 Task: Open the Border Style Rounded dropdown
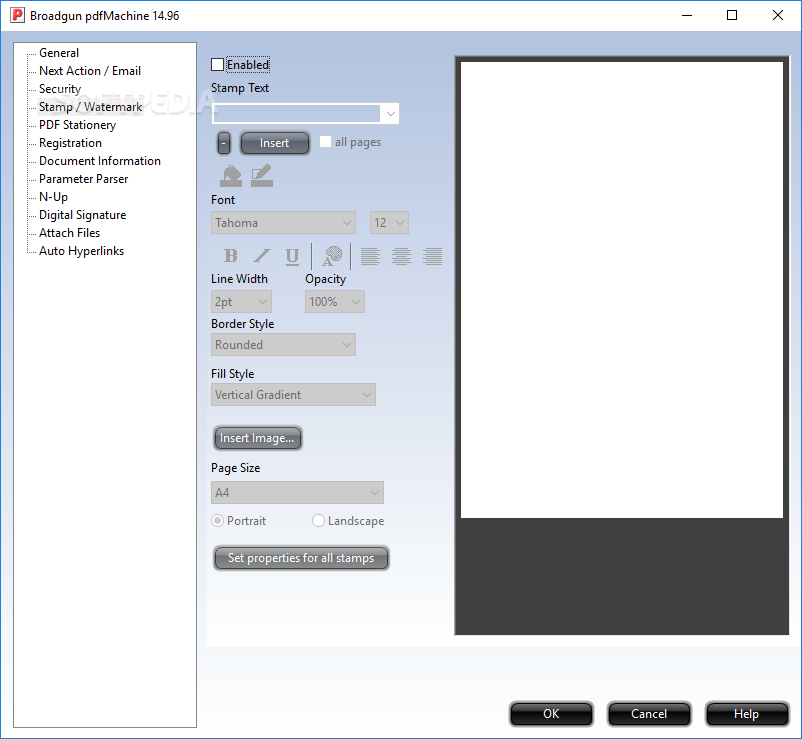point(283,345)
